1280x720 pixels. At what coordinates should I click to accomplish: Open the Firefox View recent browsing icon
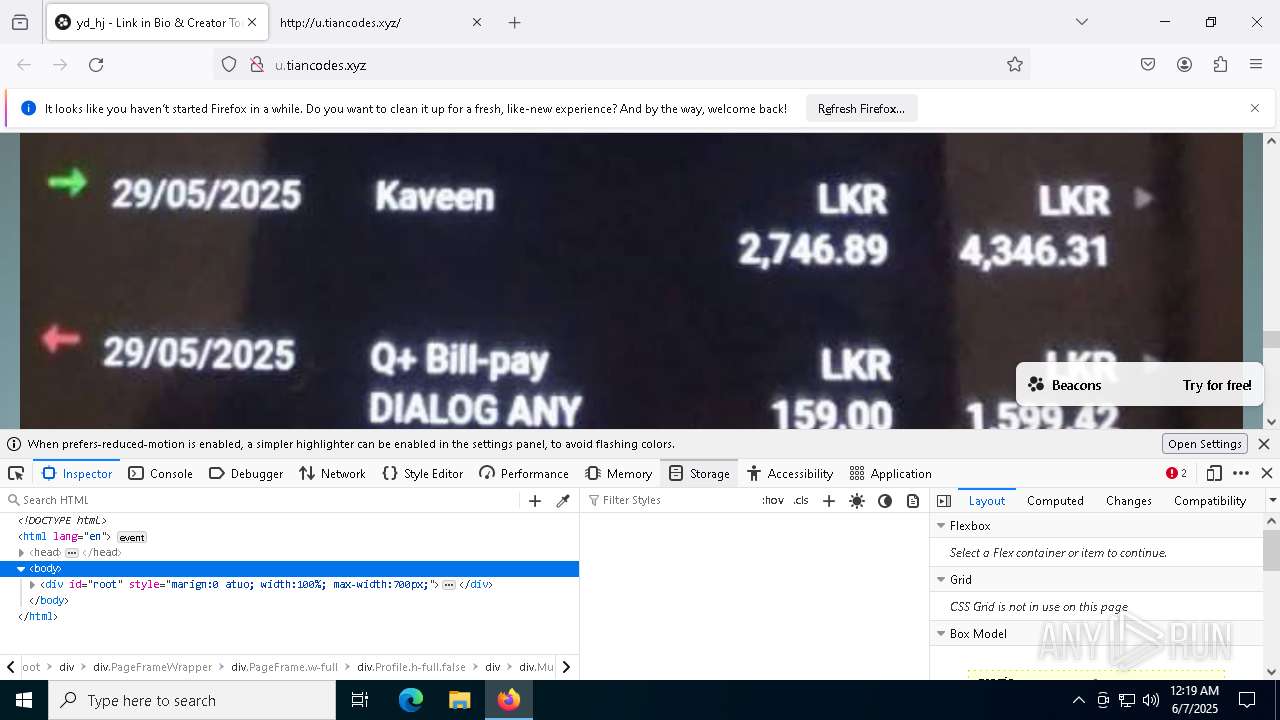pos(20,22)
